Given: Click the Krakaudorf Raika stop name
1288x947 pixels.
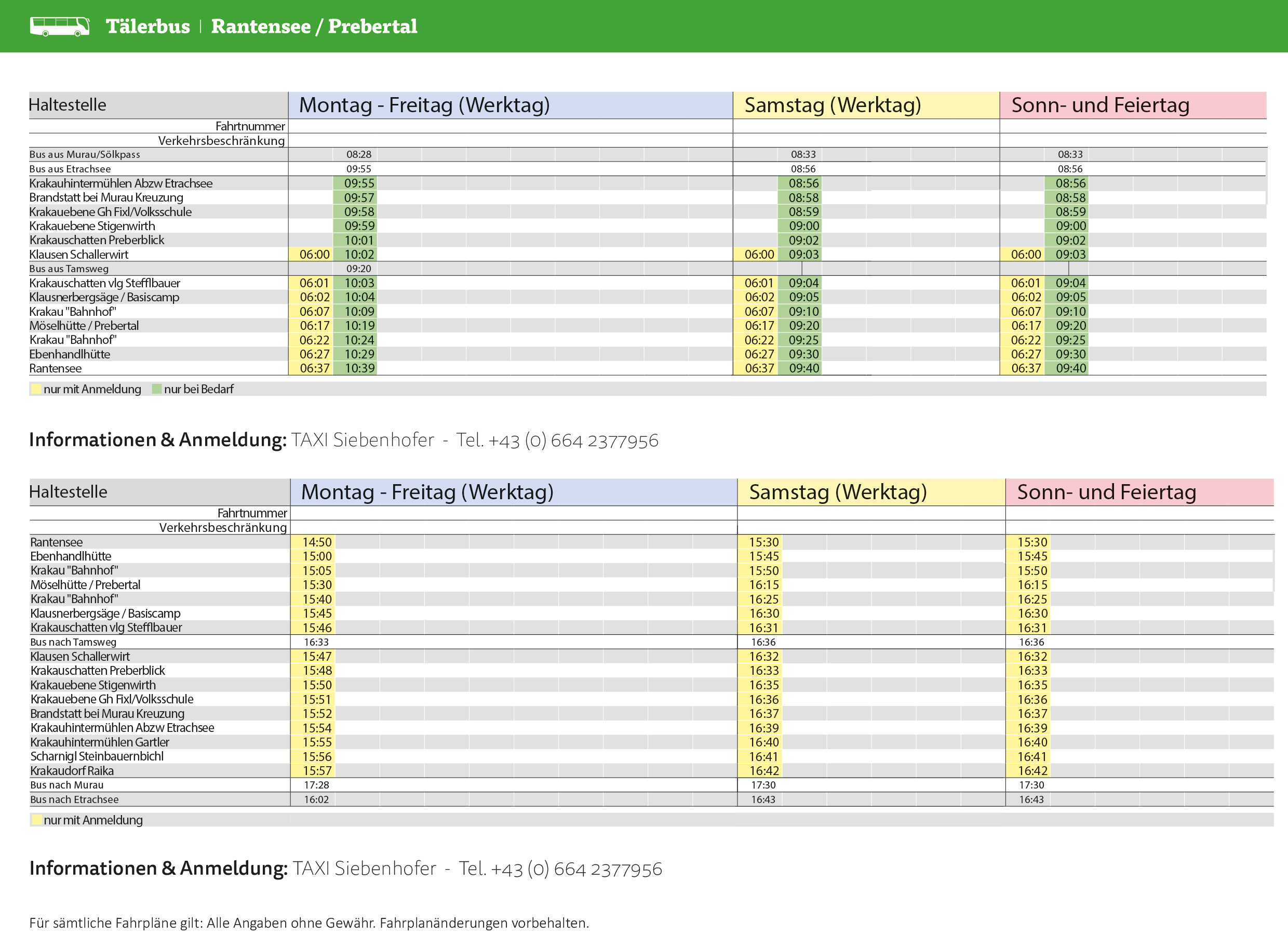Looking at the screenshot, I should coord(72,771).
